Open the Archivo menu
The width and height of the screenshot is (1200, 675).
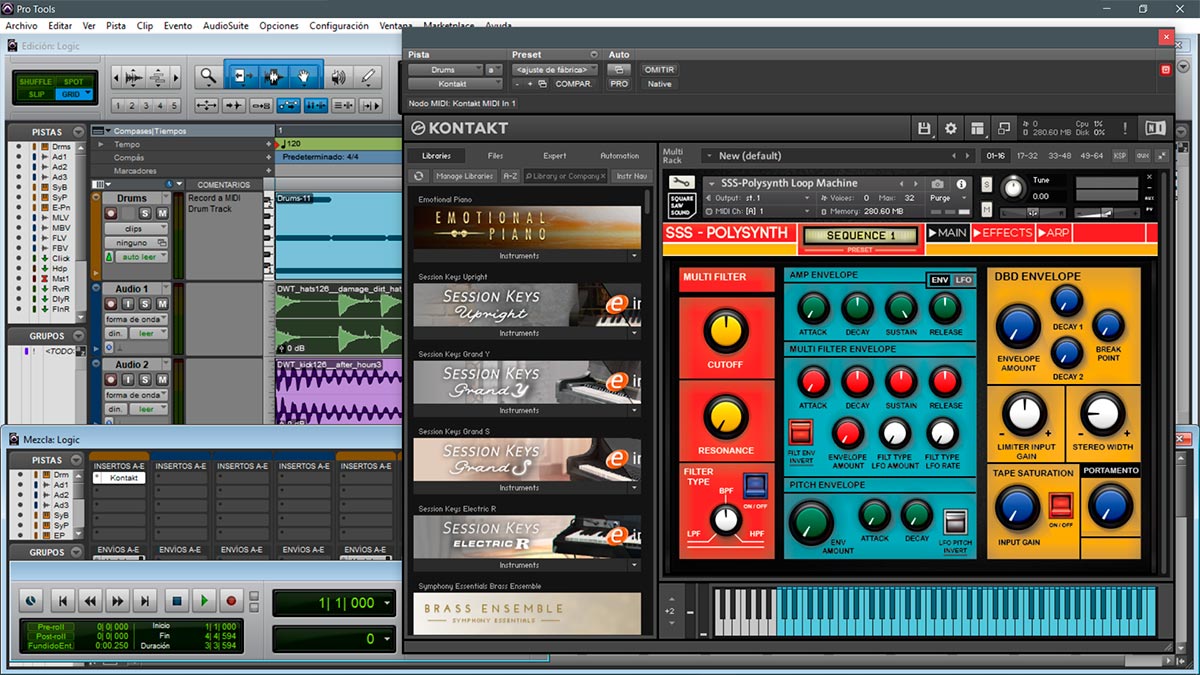point(21,26)
